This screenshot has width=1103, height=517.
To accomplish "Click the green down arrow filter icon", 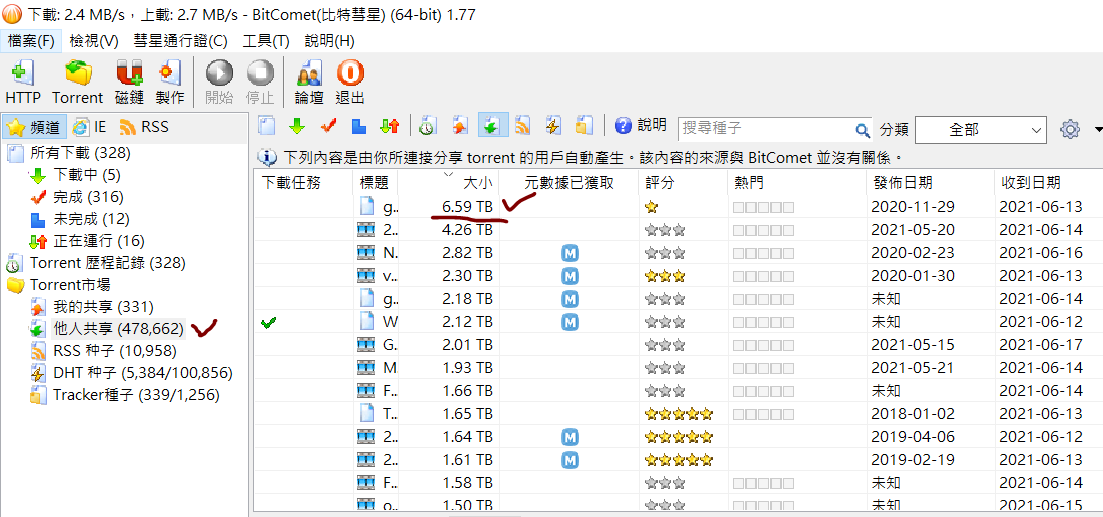I will (x=297, y=127).
